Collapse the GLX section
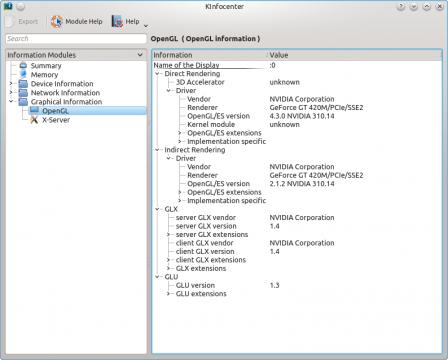This screenshot has height=360, width=448. pyautogui.click(x=157, y=209)
